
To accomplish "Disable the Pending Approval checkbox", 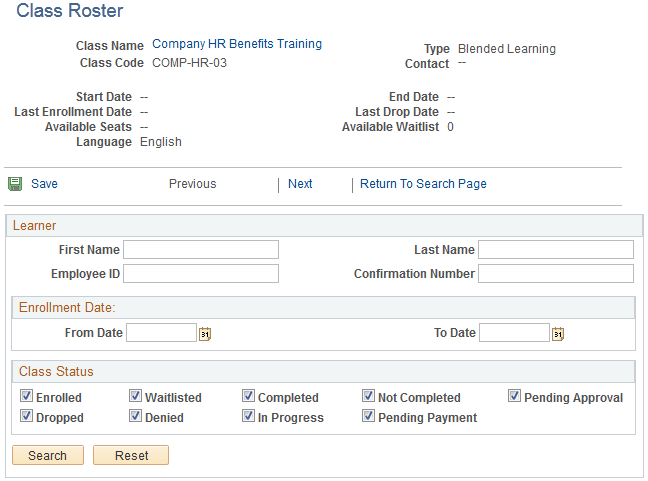I will 515,396.
